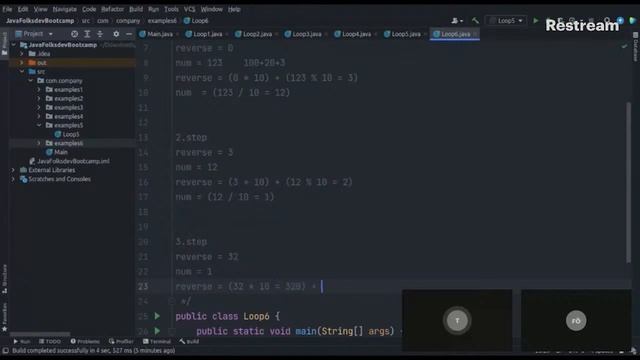Open the VCS menu
The width and height of the screenshot is (640, 360).
point(189,9)
